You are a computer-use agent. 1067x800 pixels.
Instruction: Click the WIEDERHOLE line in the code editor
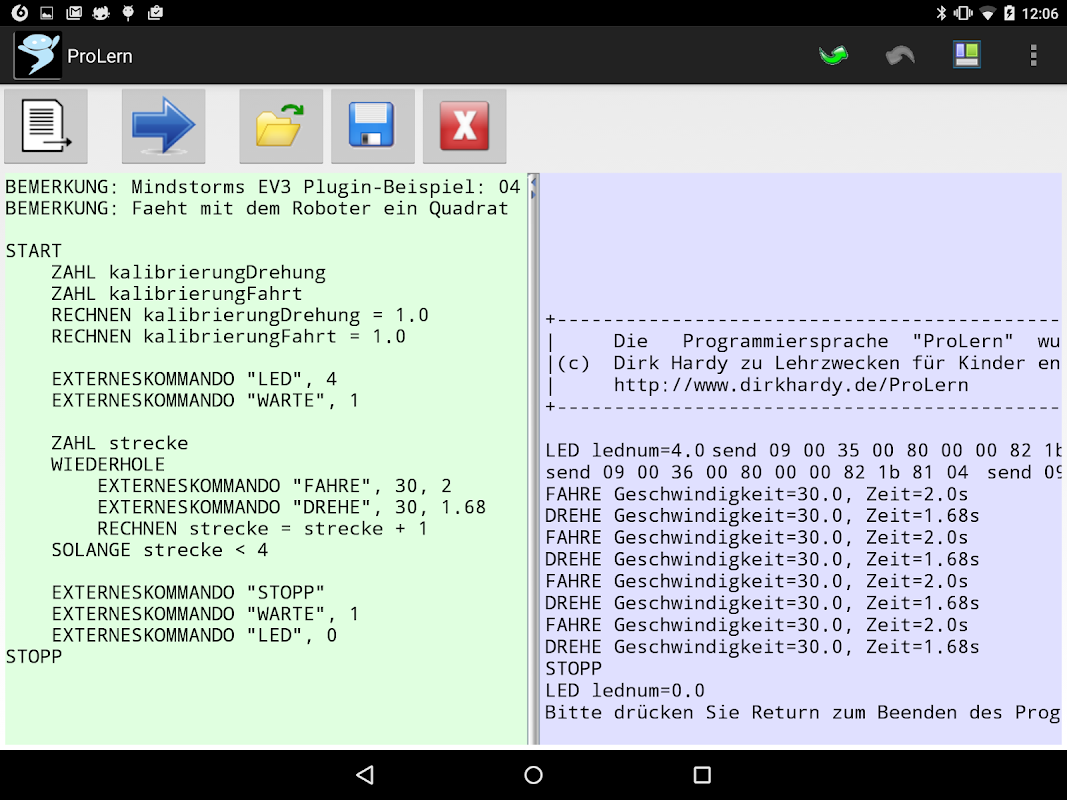tap(108, 465)
